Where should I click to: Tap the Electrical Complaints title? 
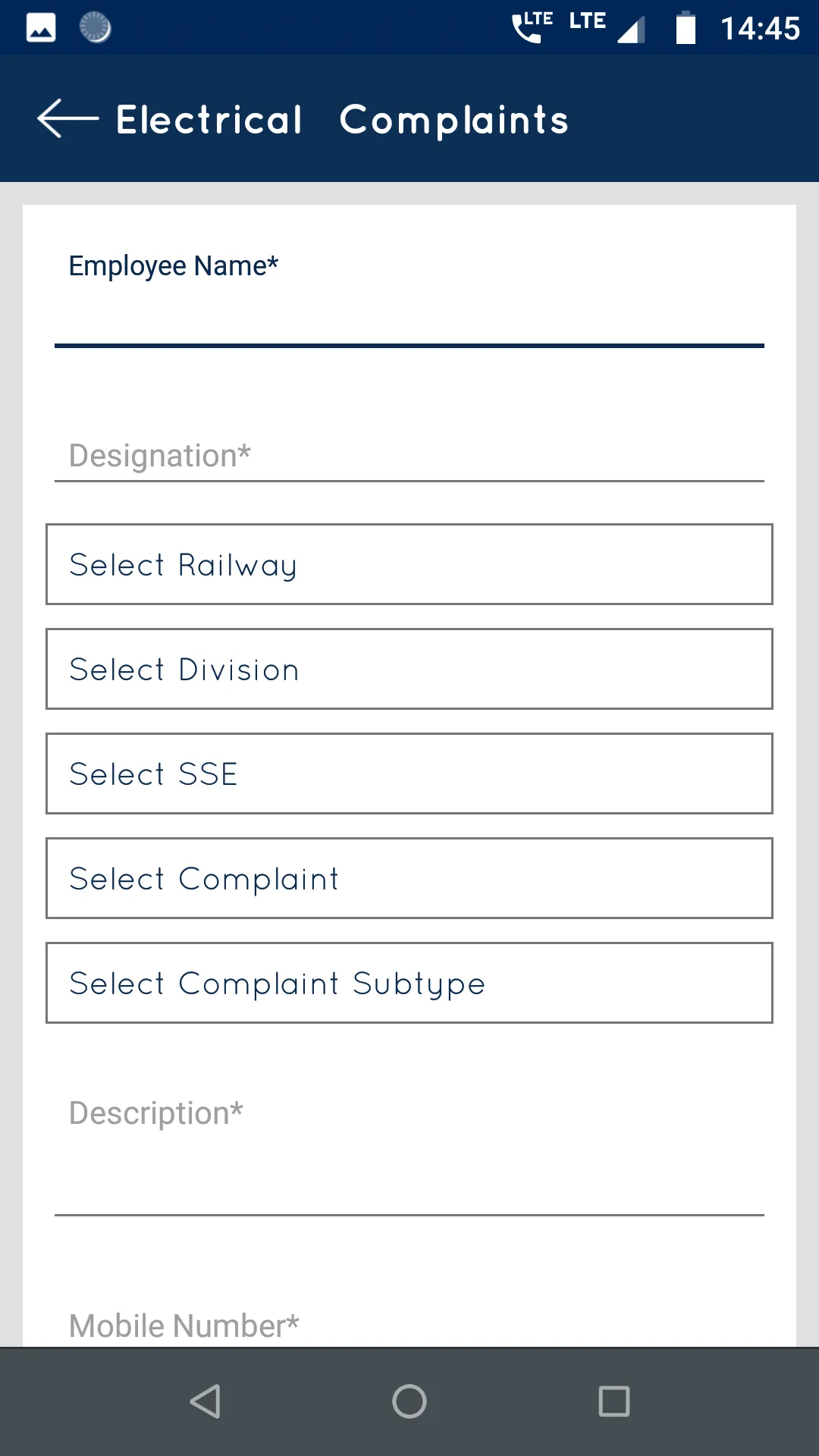[342, 120]
